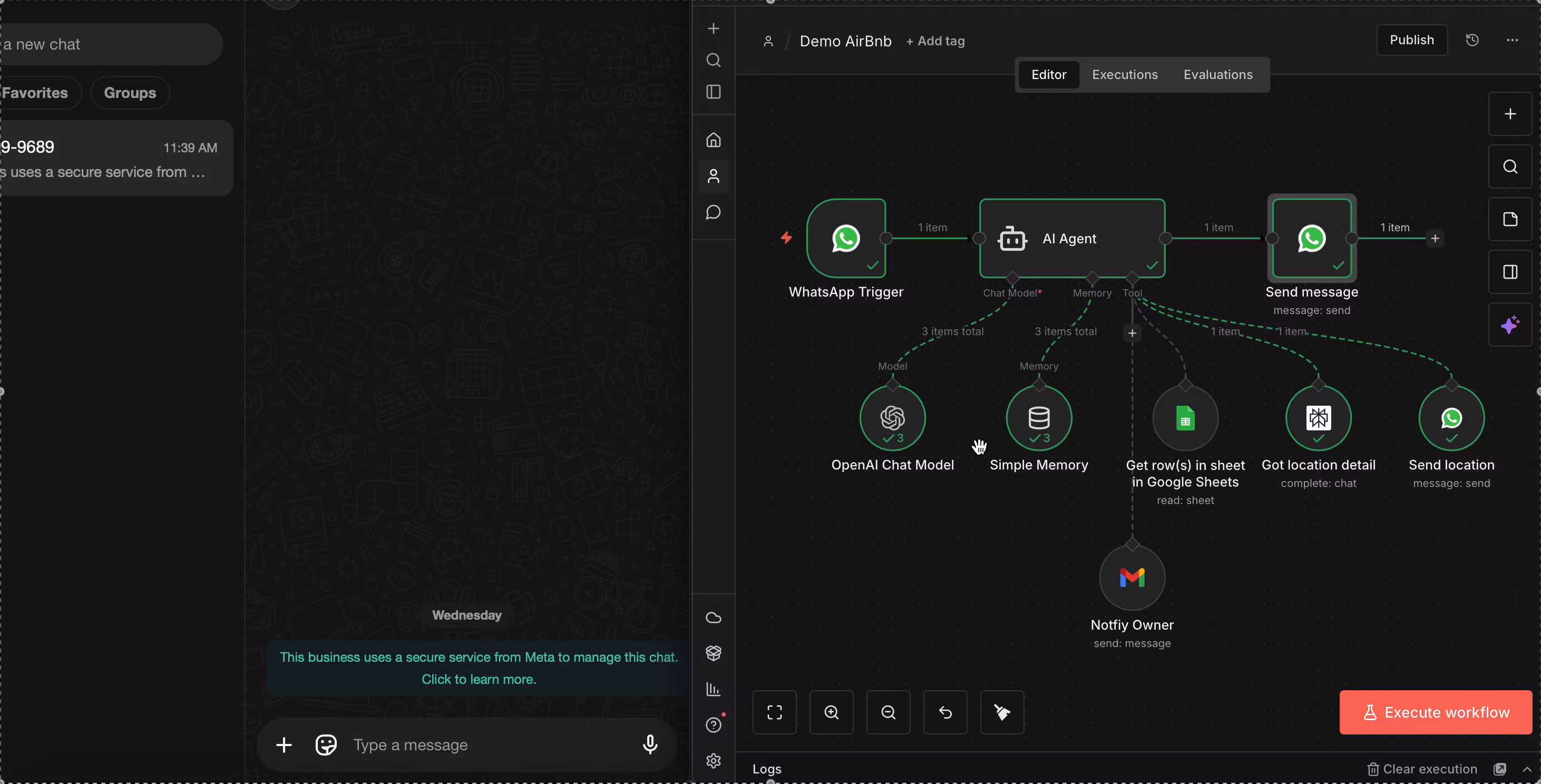Switch to the Executions tab
Image resolution: width=1541 pixels, height=784 pixels.
click(1125, 74)
